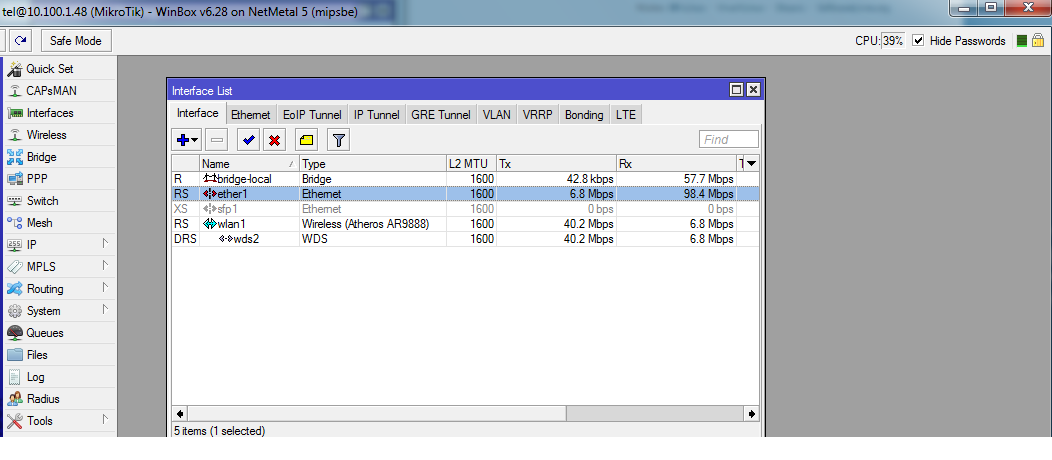Screen dimensions: 1052x460
Task: Expand the IP submenu
Action: (105, 245)
